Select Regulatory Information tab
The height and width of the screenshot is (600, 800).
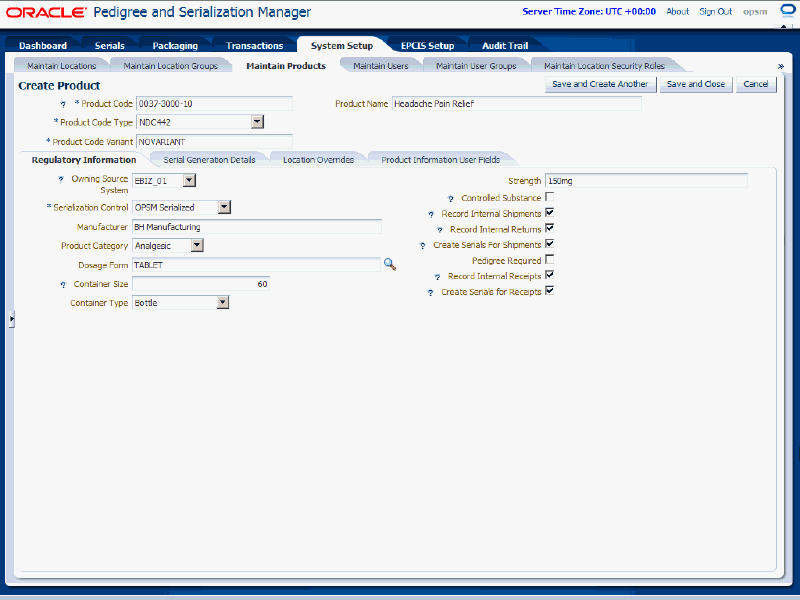pos(84,160)
